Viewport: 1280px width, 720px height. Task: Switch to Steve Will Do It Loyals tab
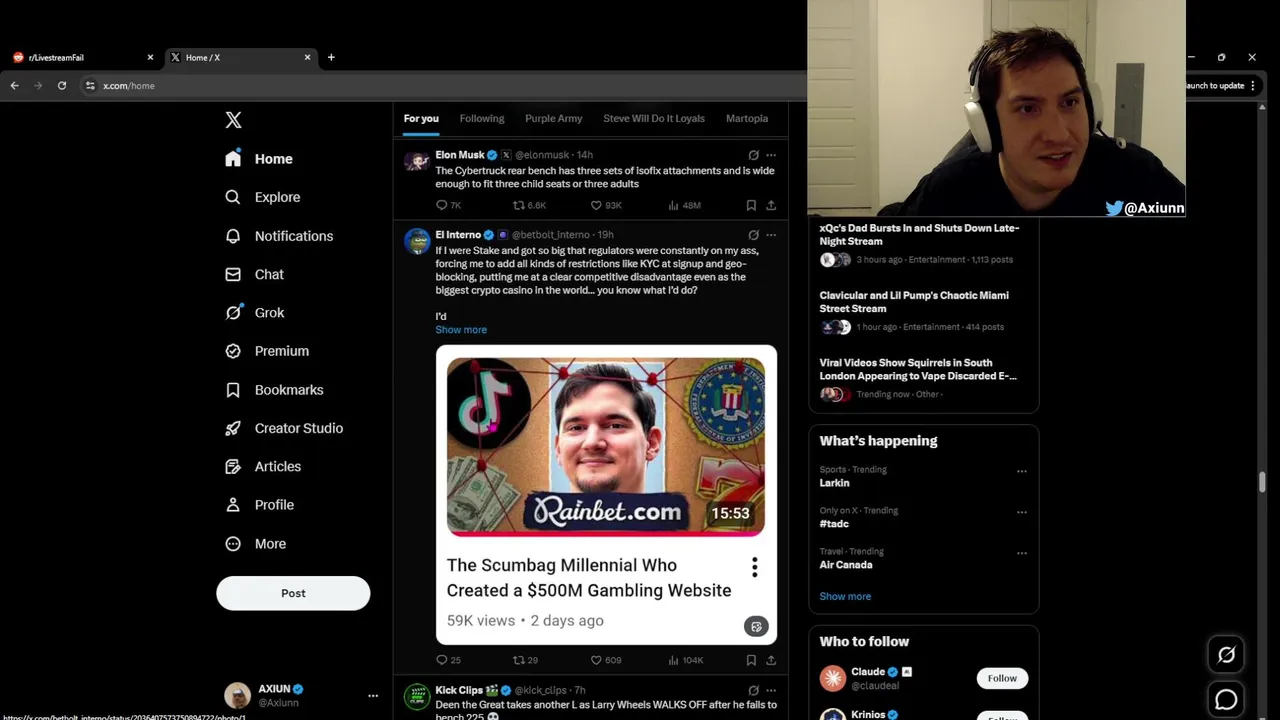654,118
